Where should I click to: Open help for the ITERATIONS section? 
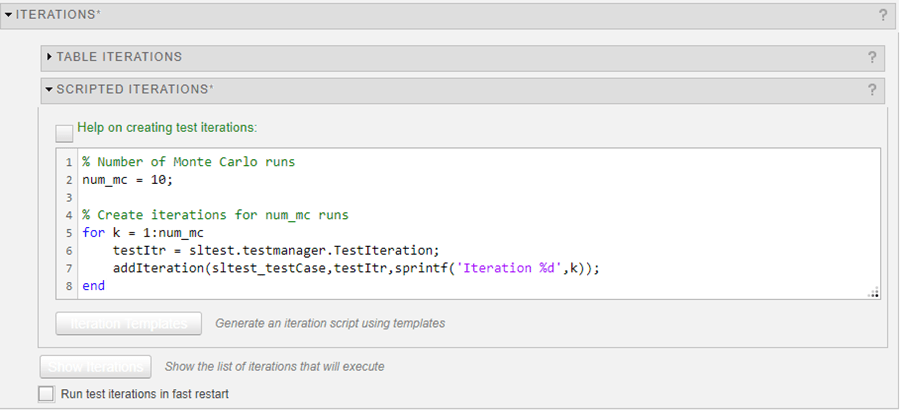pos(883,15)
